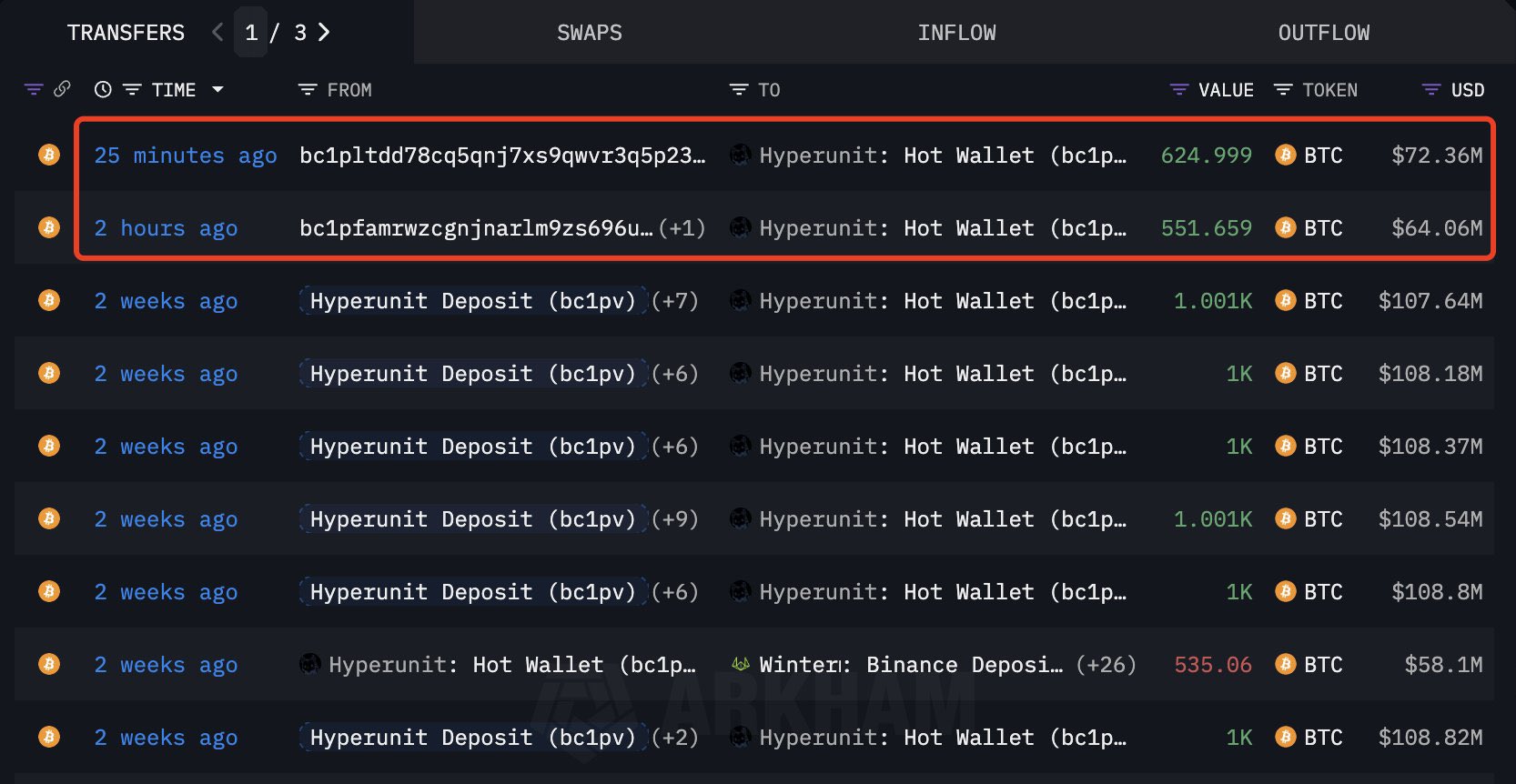Switch to the SWAPS tab
This screenshot has width=1516, height=784.
tap(590, 33)
